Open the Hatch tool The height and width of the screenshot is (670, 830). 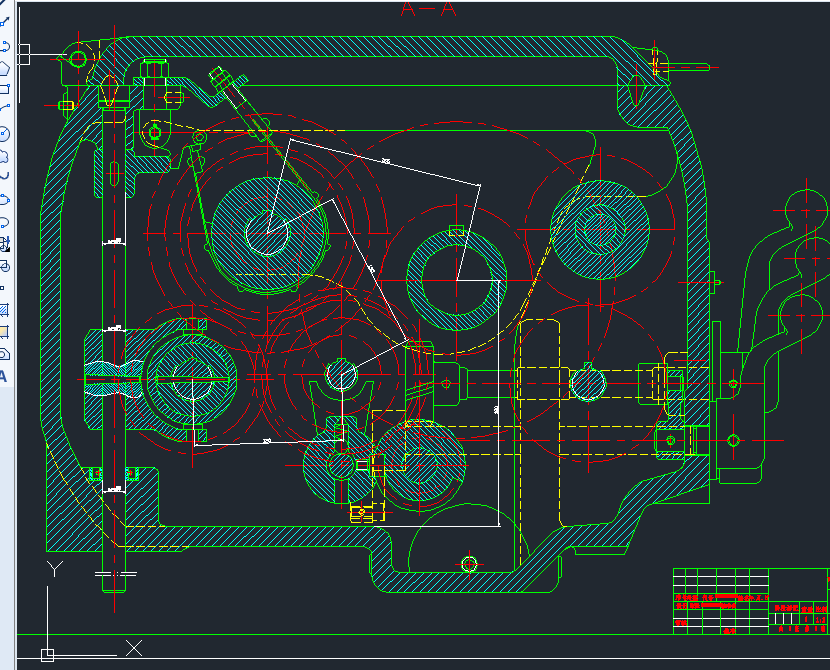pyautogui.click(x=4, y=310)
